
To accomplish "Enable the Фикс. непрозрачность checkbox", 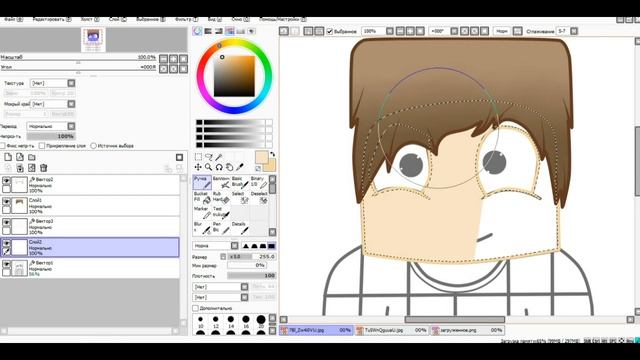I will click(3, 146).
